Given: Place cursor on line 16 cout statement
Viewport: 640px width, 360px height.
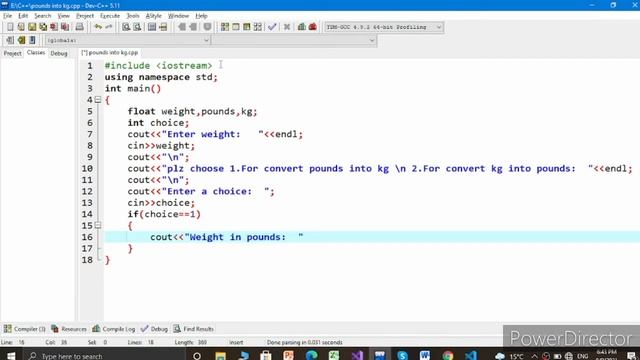Looking at the screenshot, I should tap(227, 237).
